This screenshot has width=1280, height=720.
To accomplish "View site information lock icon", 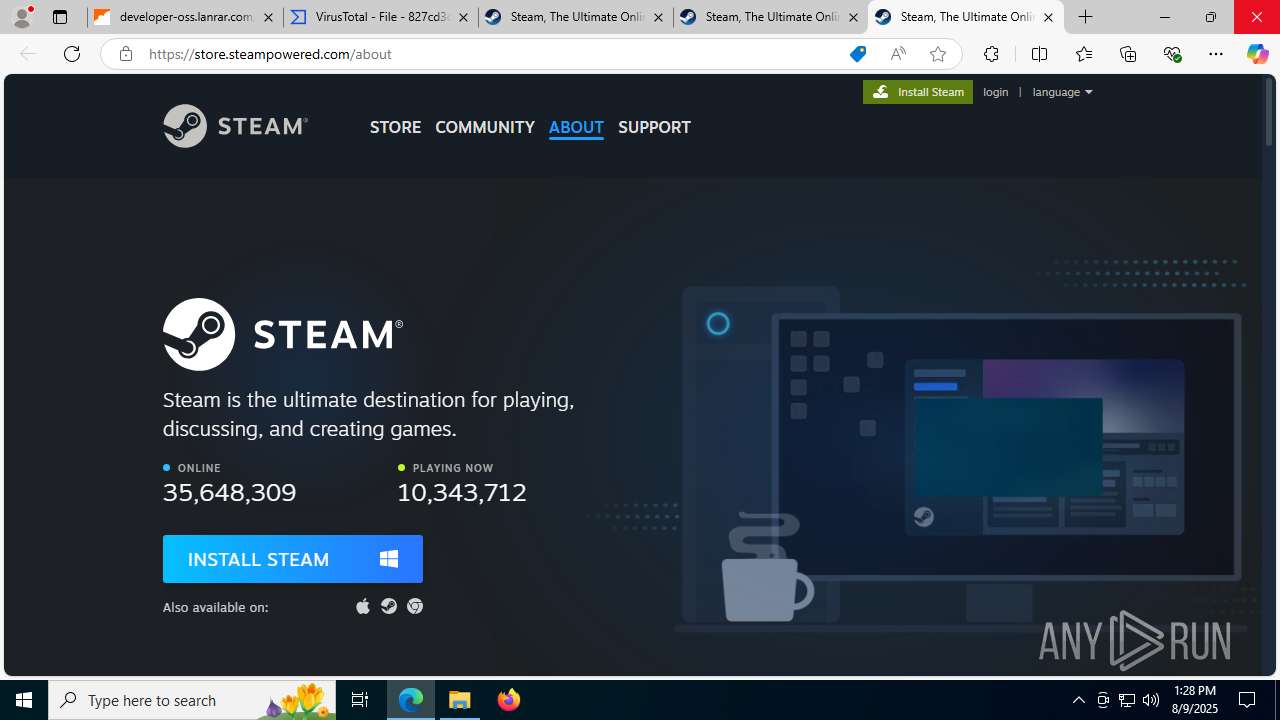I will coord(125,54).
